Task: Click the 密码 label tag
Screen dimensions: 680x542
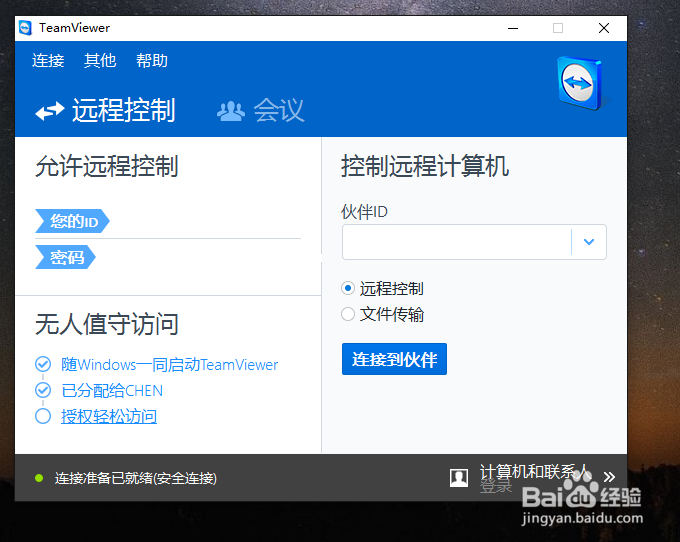Action: [x=65, y=257]
